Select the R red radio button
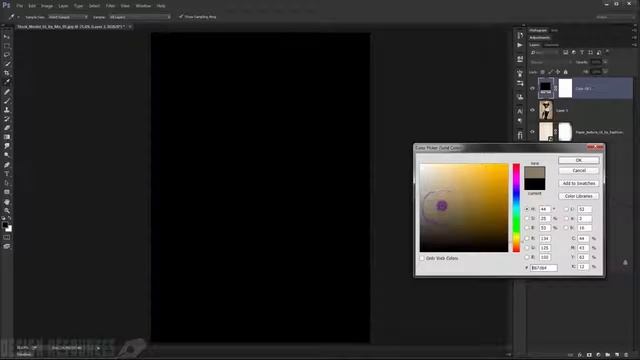Viewport: 640px width, 360px height. pos(527,238)
